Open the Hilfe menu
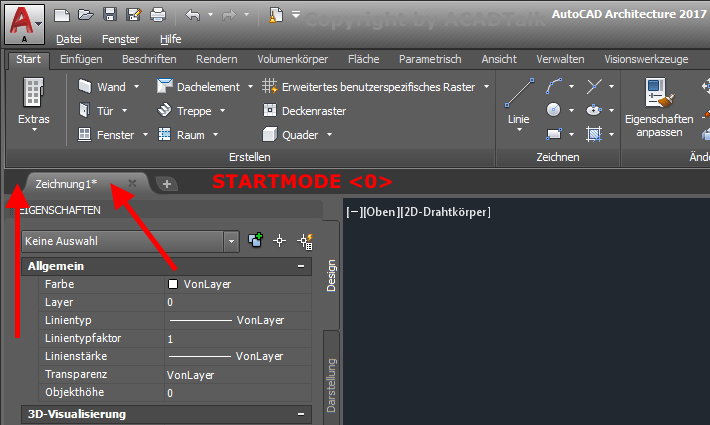This screenshot has height=425, width=710. [x=171, y=39]
